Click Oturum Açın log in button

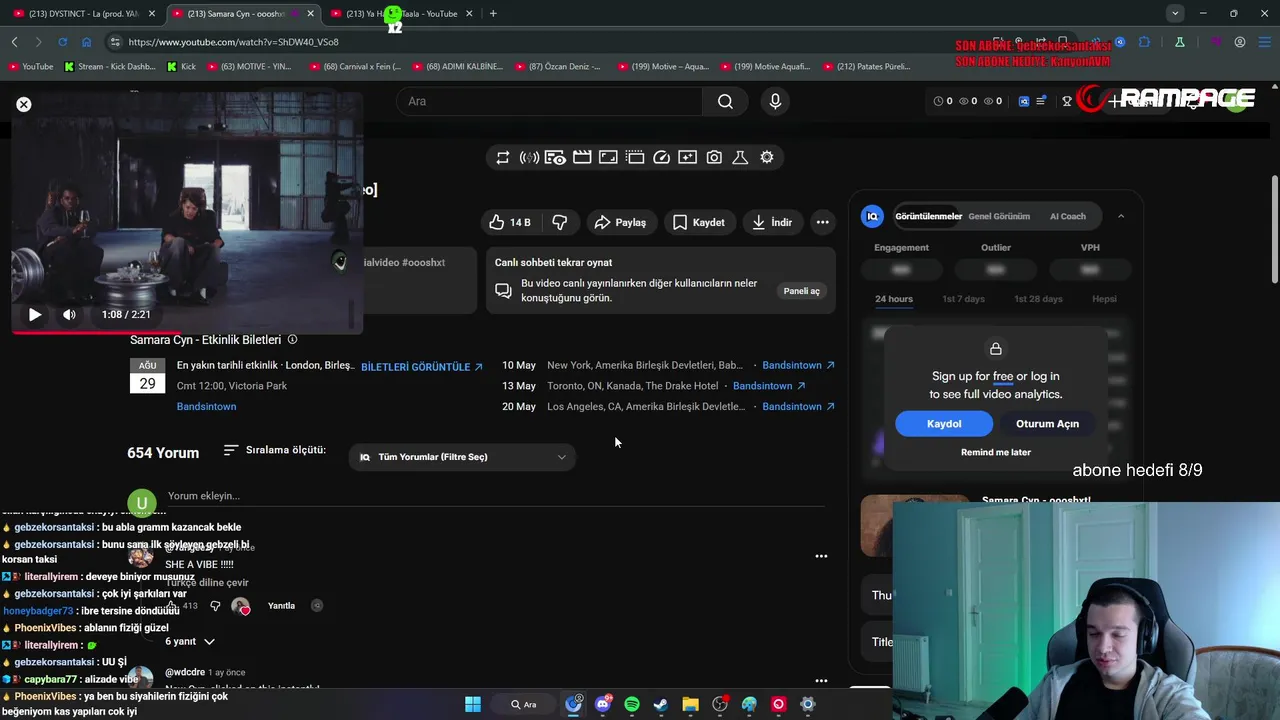[x=1047, y=424]
